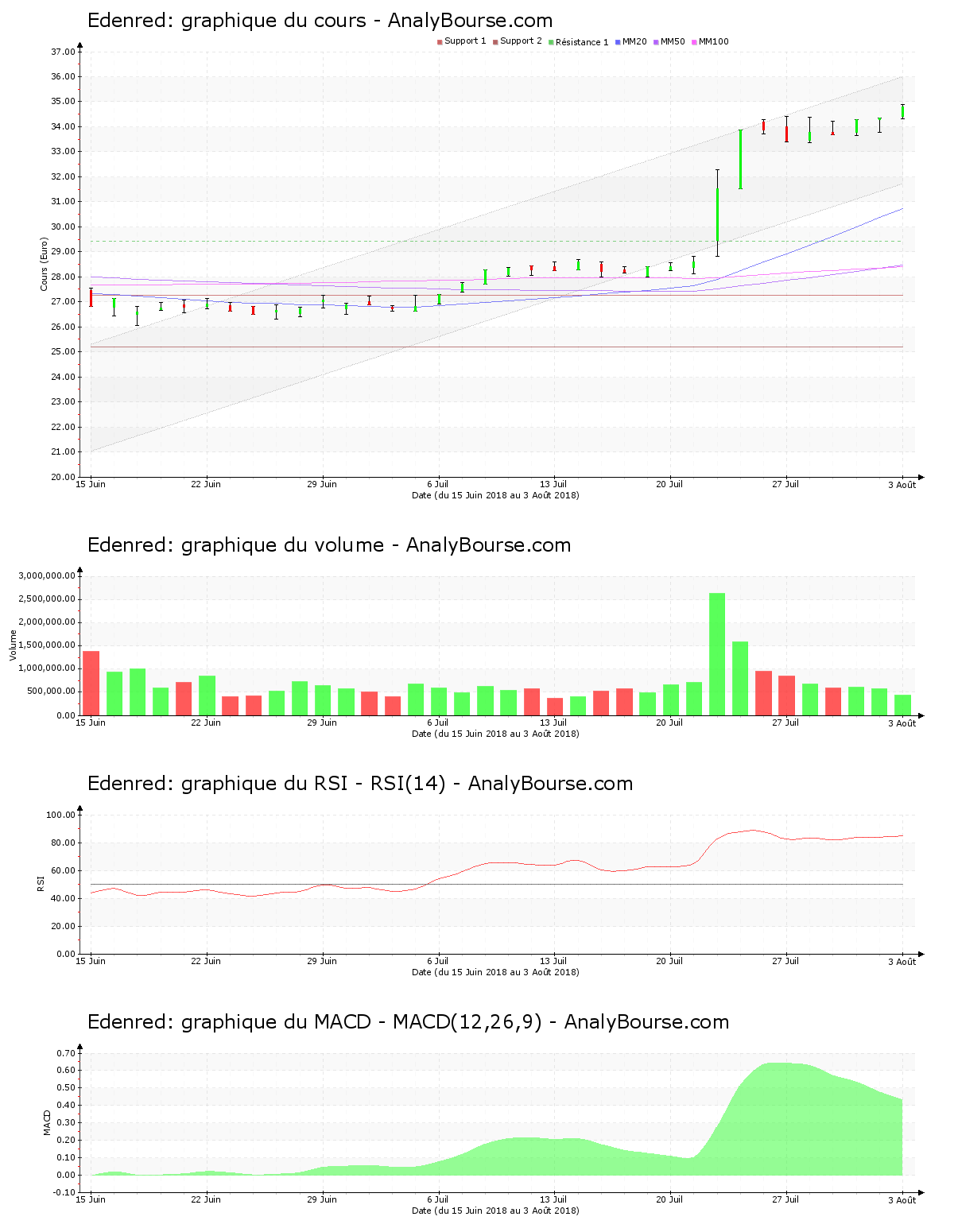
Task: Click date range caption under price chart
Action: tap(495, 495)
